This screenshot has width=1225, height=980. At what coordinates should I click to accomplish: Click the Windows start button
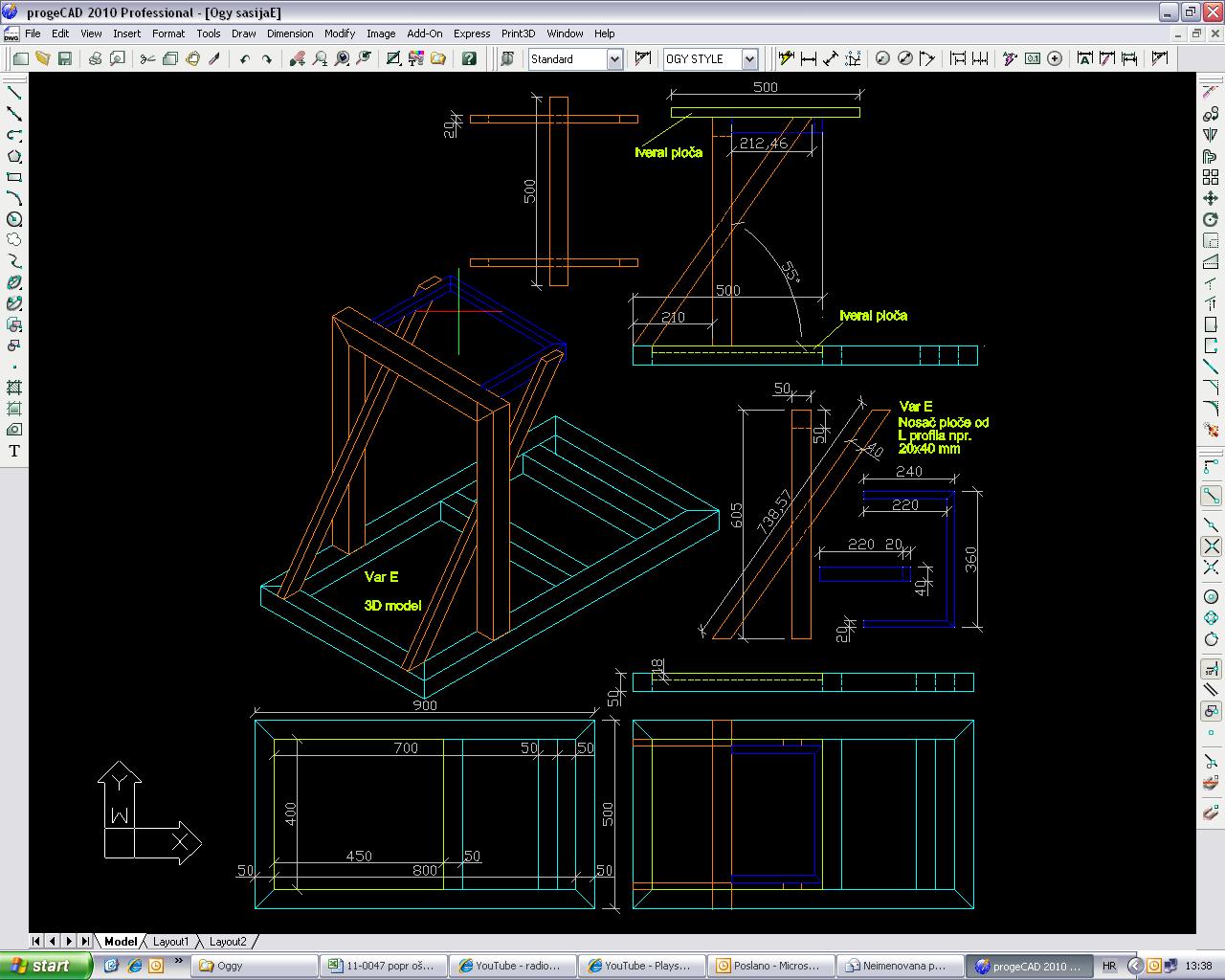pos(46,966)
